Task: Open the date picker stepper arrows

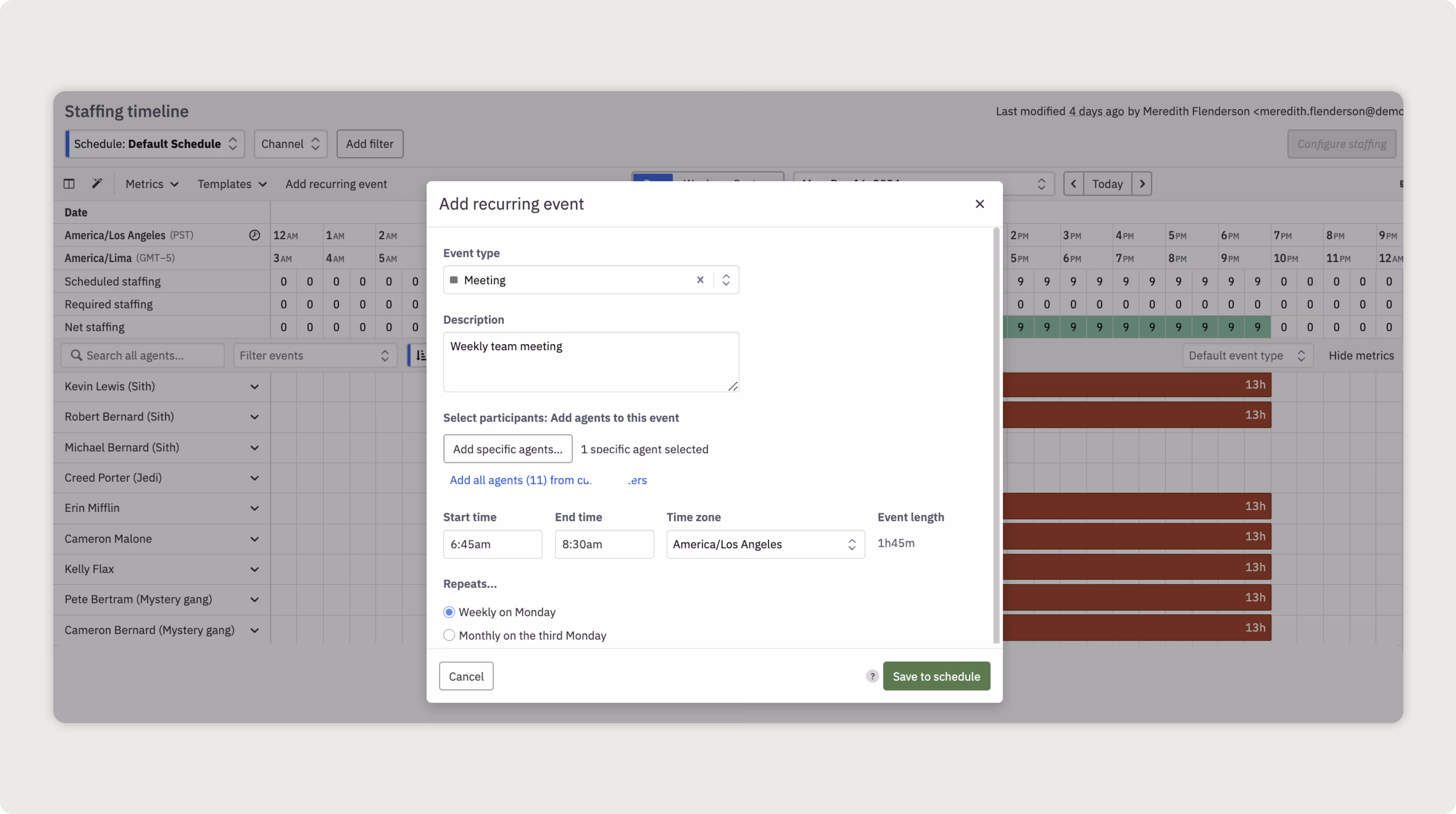Action: [x=1041, y=184]
